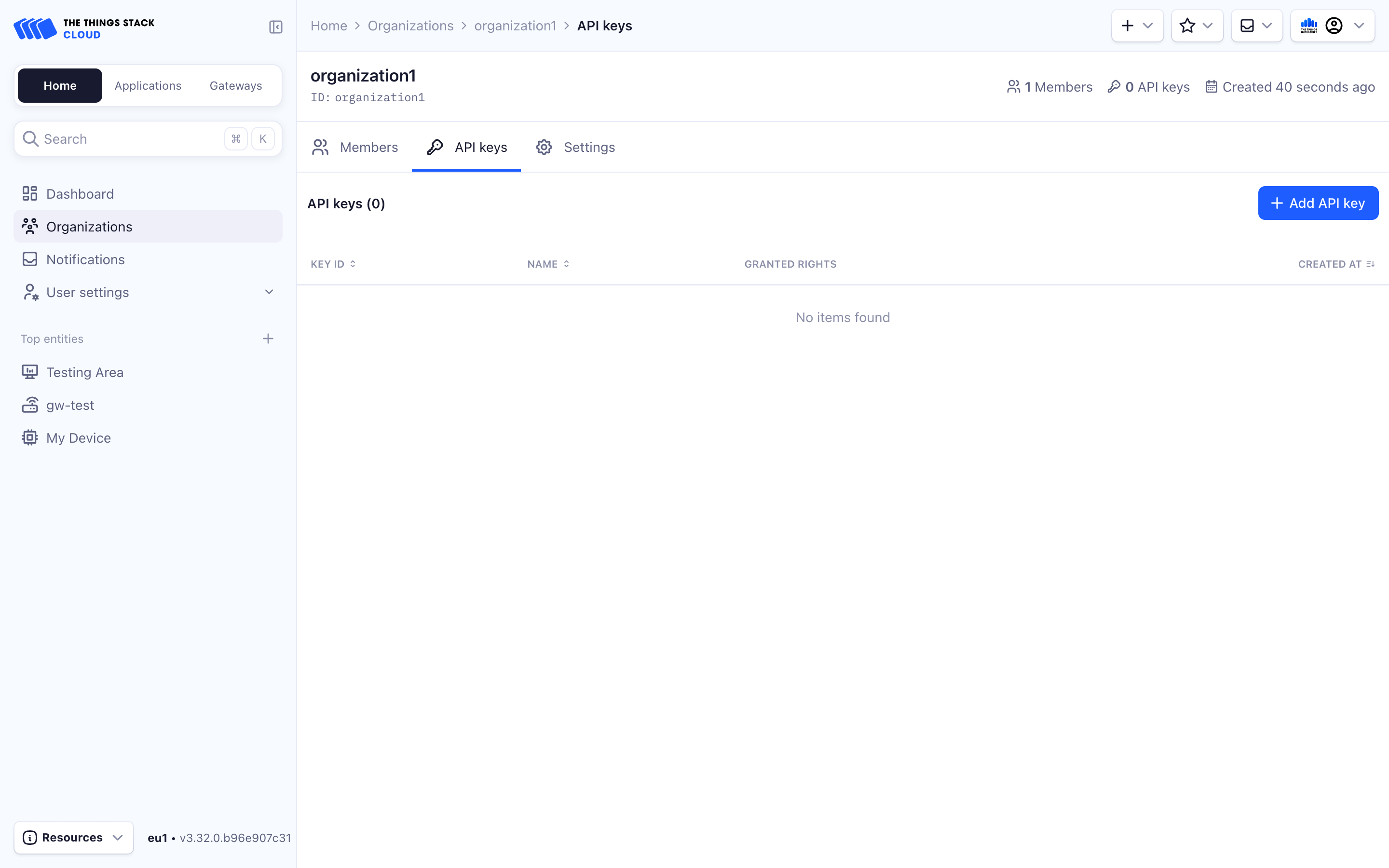Click the API keys tab icon
This screenshot has width=1389, height=868.
[435, 147]
